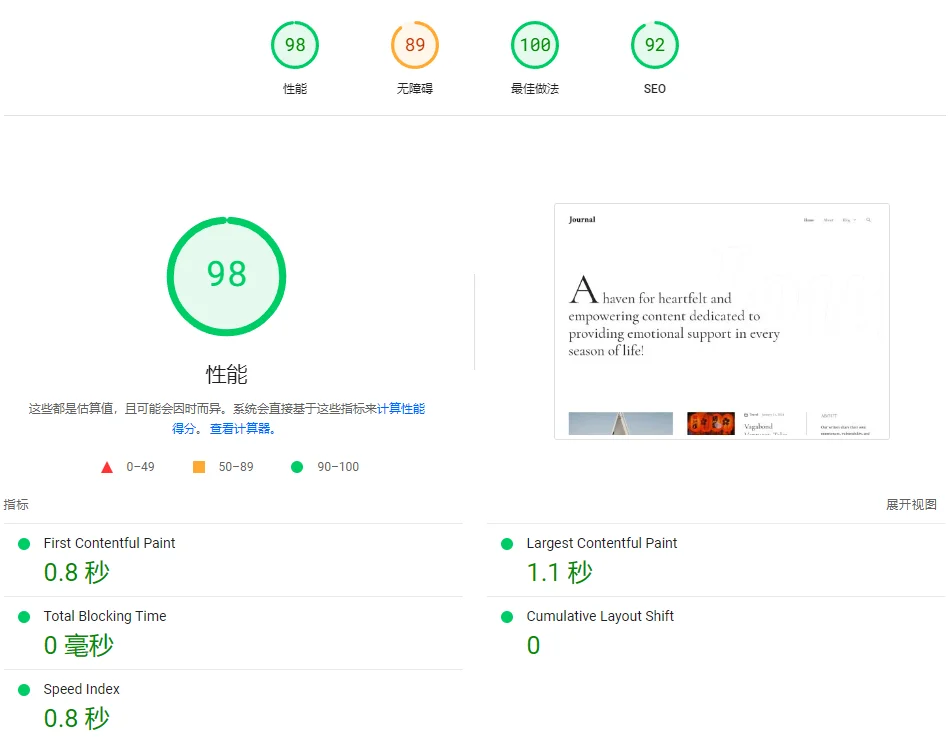Click the SEO category label
The image size is (950, 740).
(x=654, y=88)
